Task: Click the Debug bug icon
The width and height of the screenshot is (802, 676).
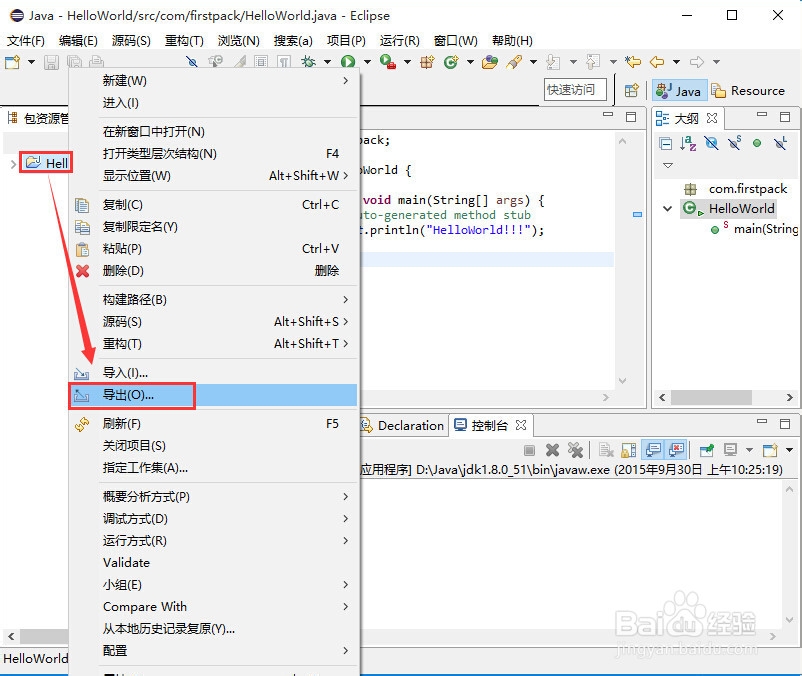Action: pos(308,62)
